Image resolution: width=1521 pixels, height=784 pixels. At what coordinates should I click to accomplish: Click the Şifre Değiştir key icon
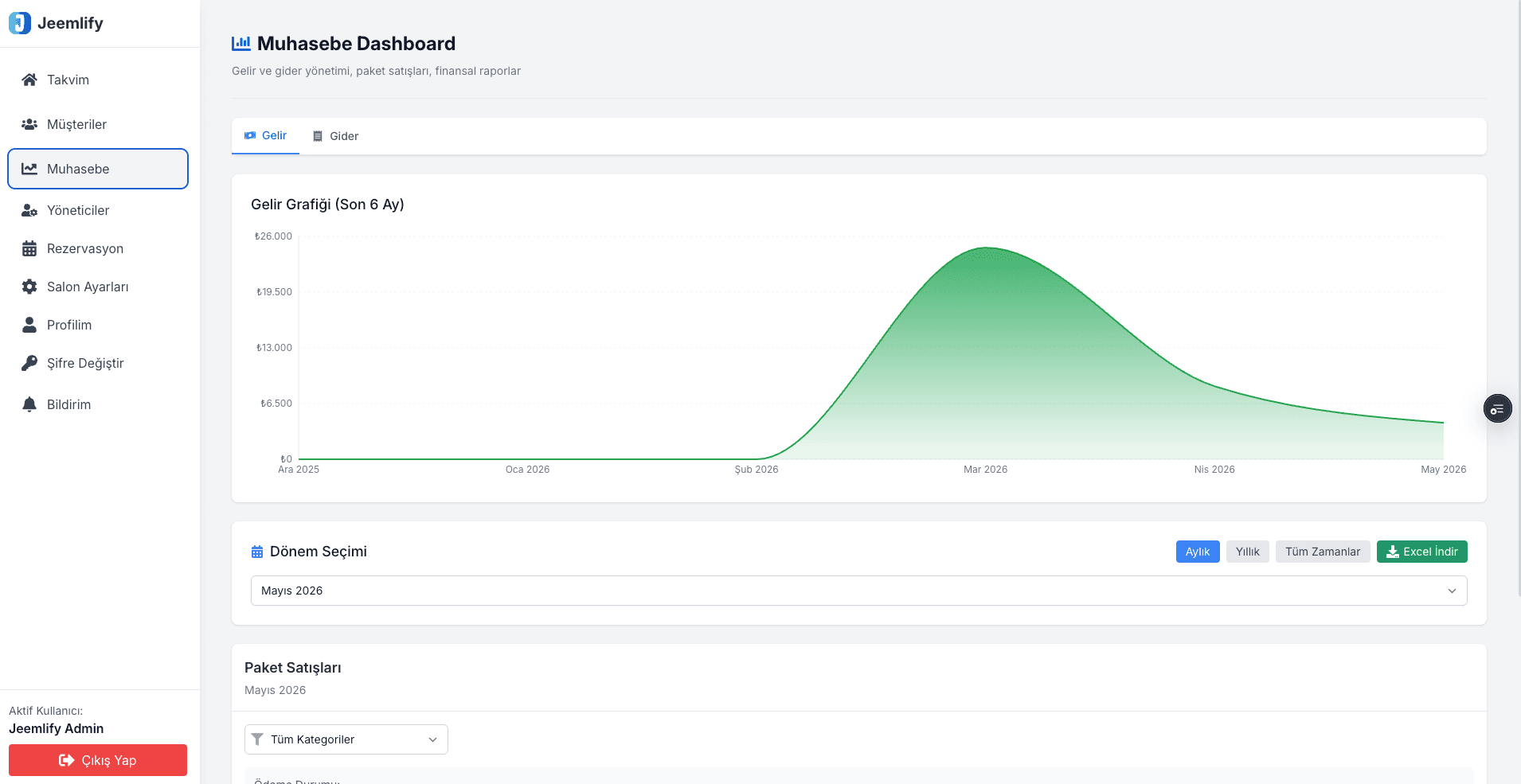(29, 363)
